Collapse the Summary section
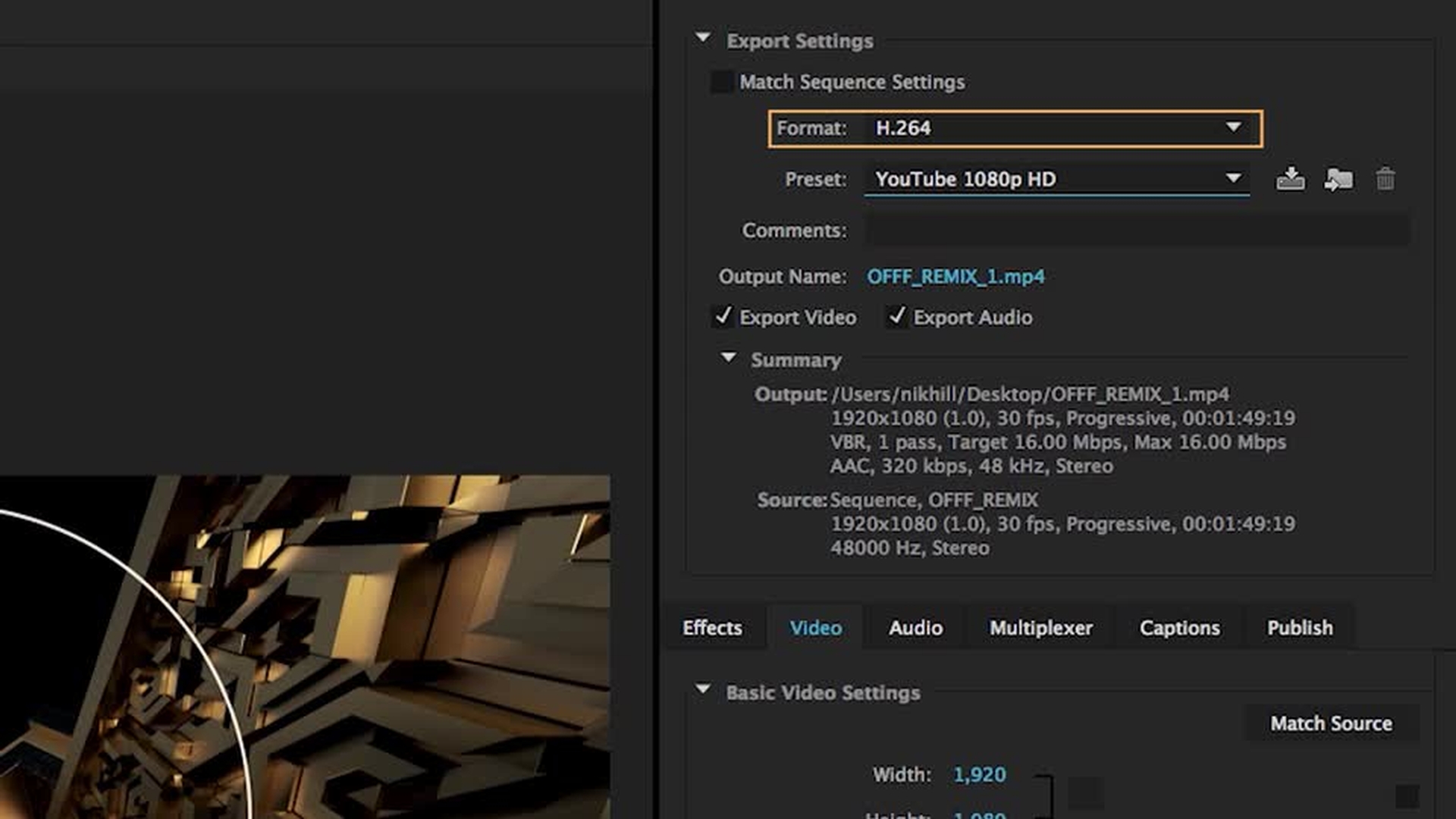The image size is (1456, 819). [728, 358]
